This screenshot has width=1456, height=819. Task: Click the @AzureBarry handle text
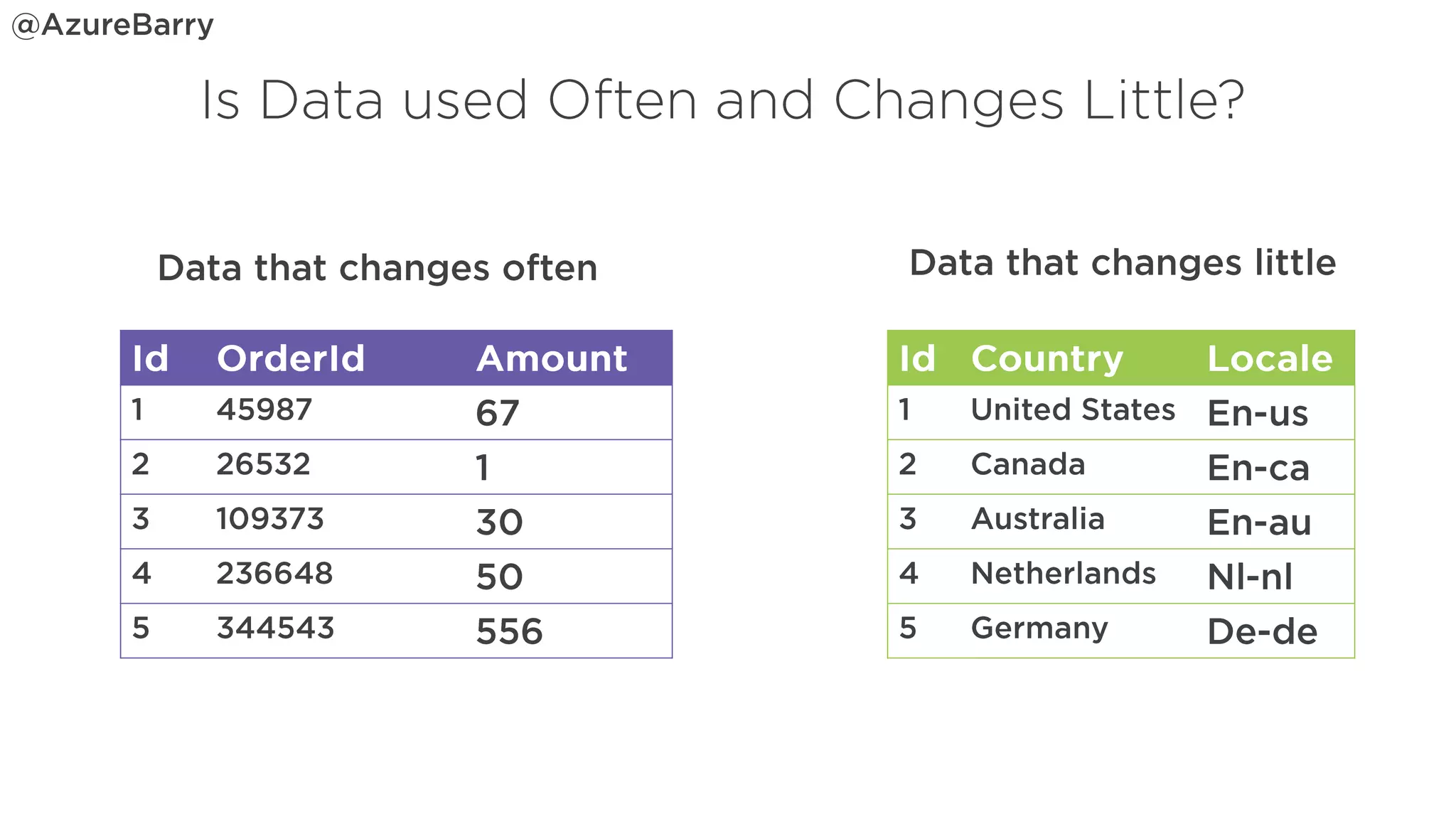[113, 26]
